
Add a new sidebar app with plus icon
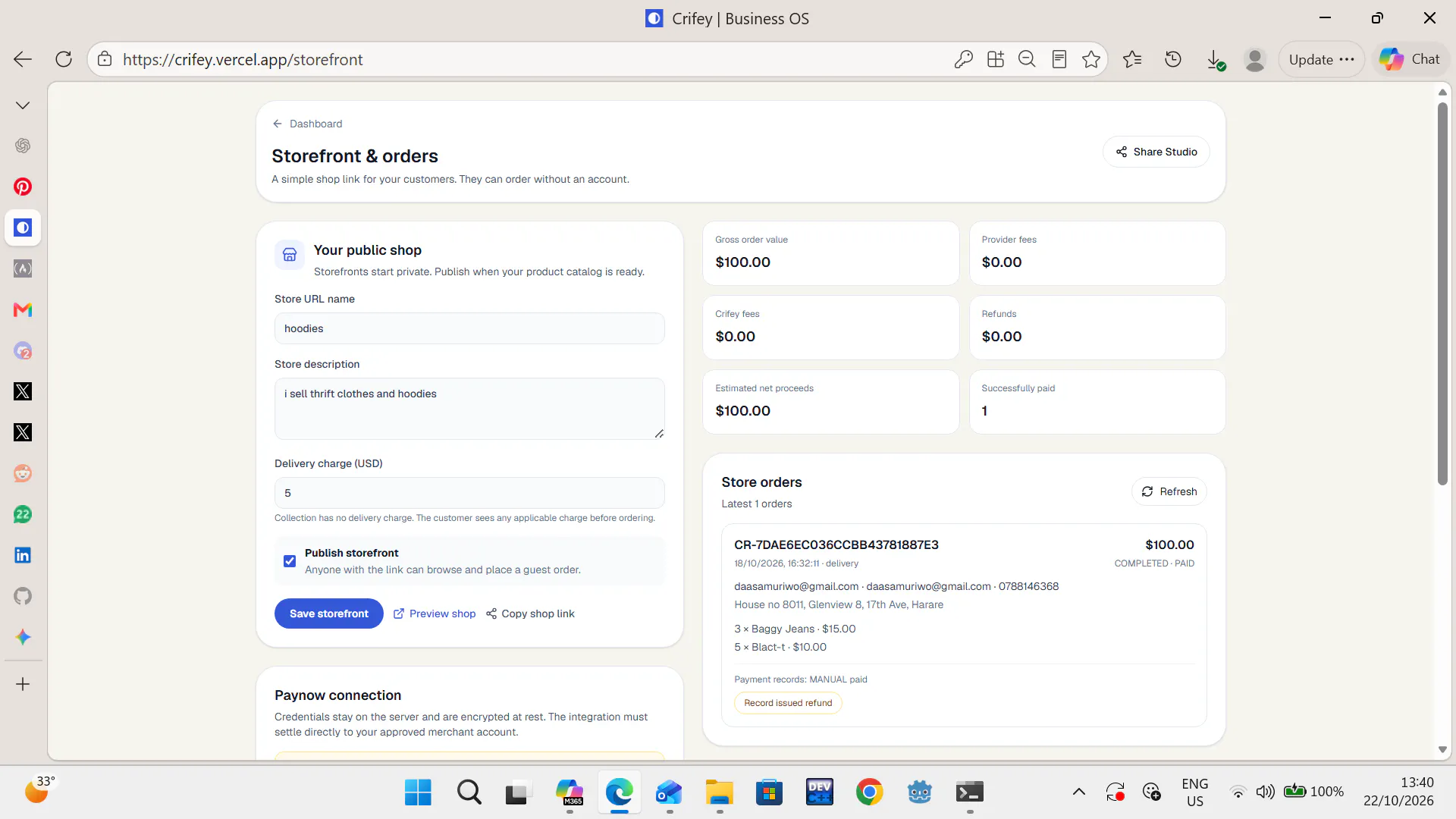tap(23, 684)
